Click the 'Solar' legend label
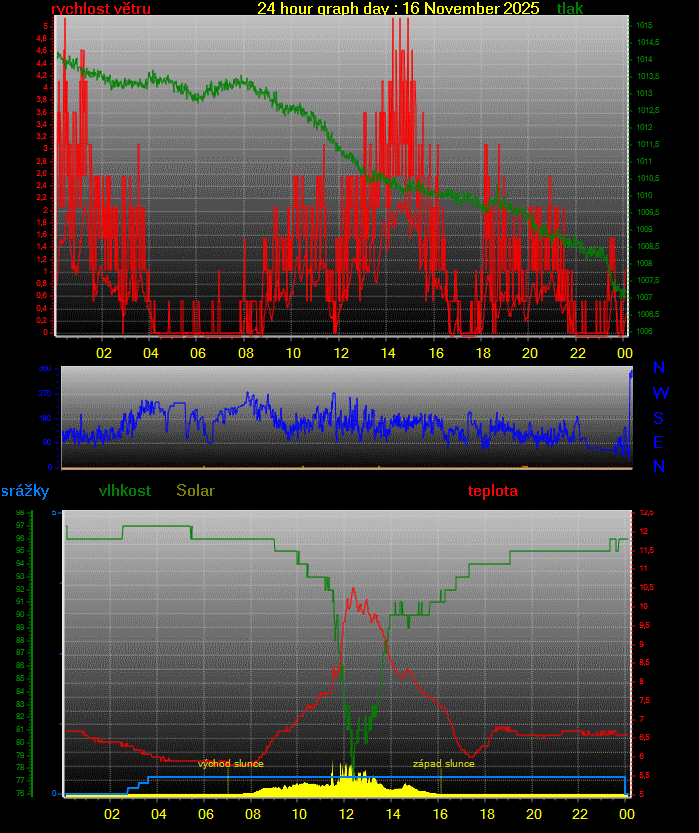This screenshot has height=833, width=699. point(195,491)
